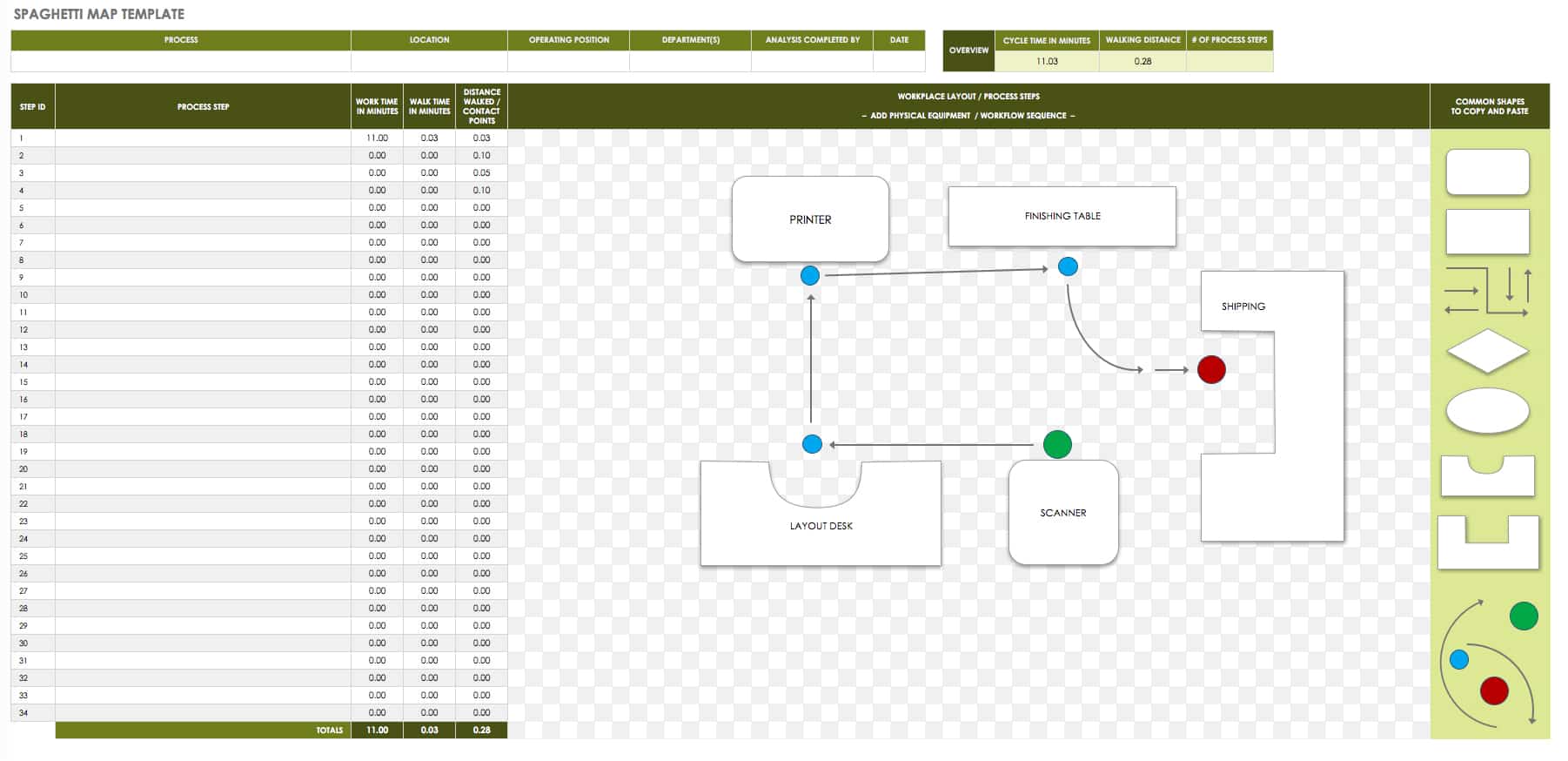This screenshot has height=761, width=1568.
Task: Select the Process Step cell for step 1
Action: (203, 138)
